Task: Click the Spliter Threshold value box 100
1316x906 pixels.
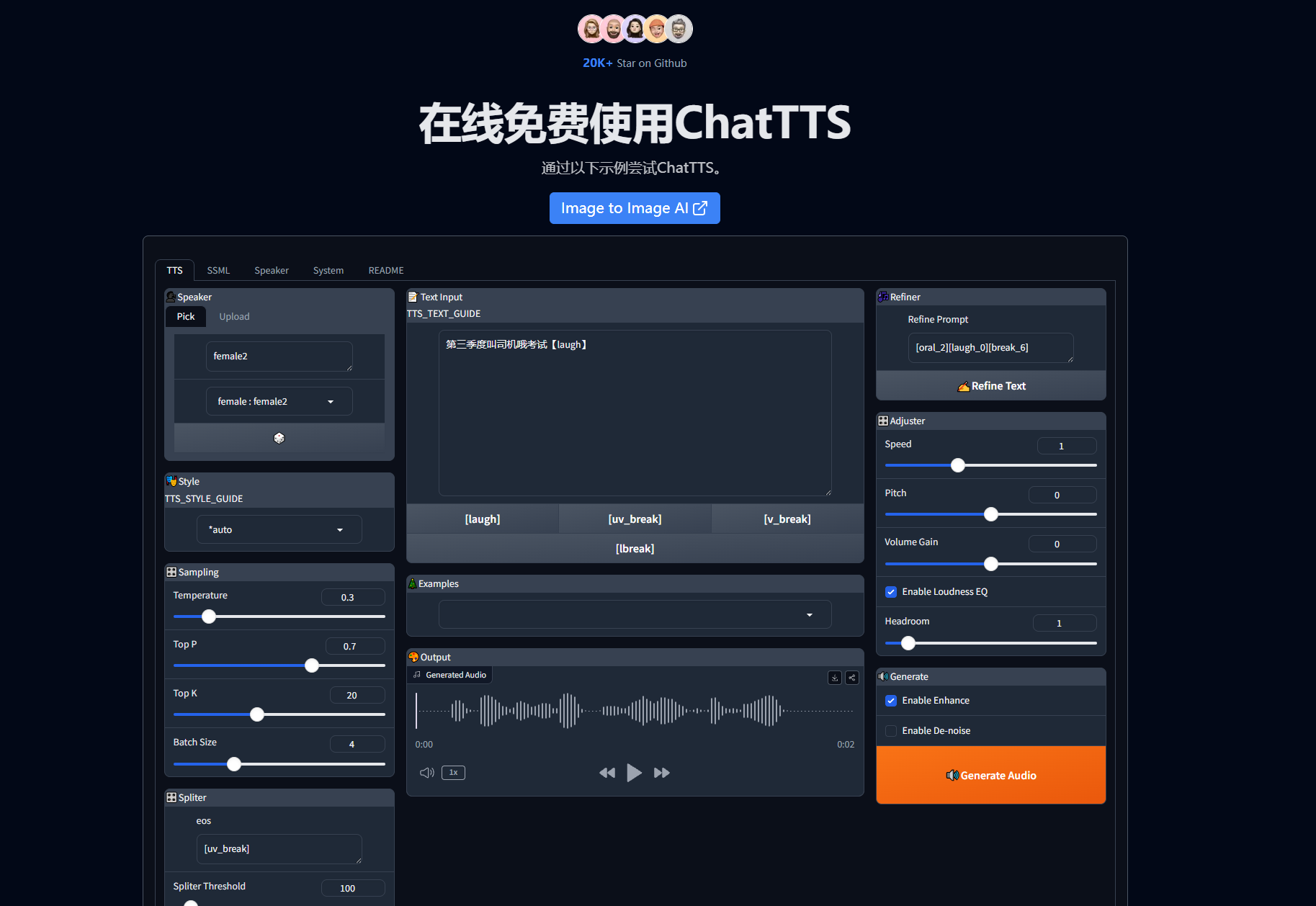Action: [353, 888]
